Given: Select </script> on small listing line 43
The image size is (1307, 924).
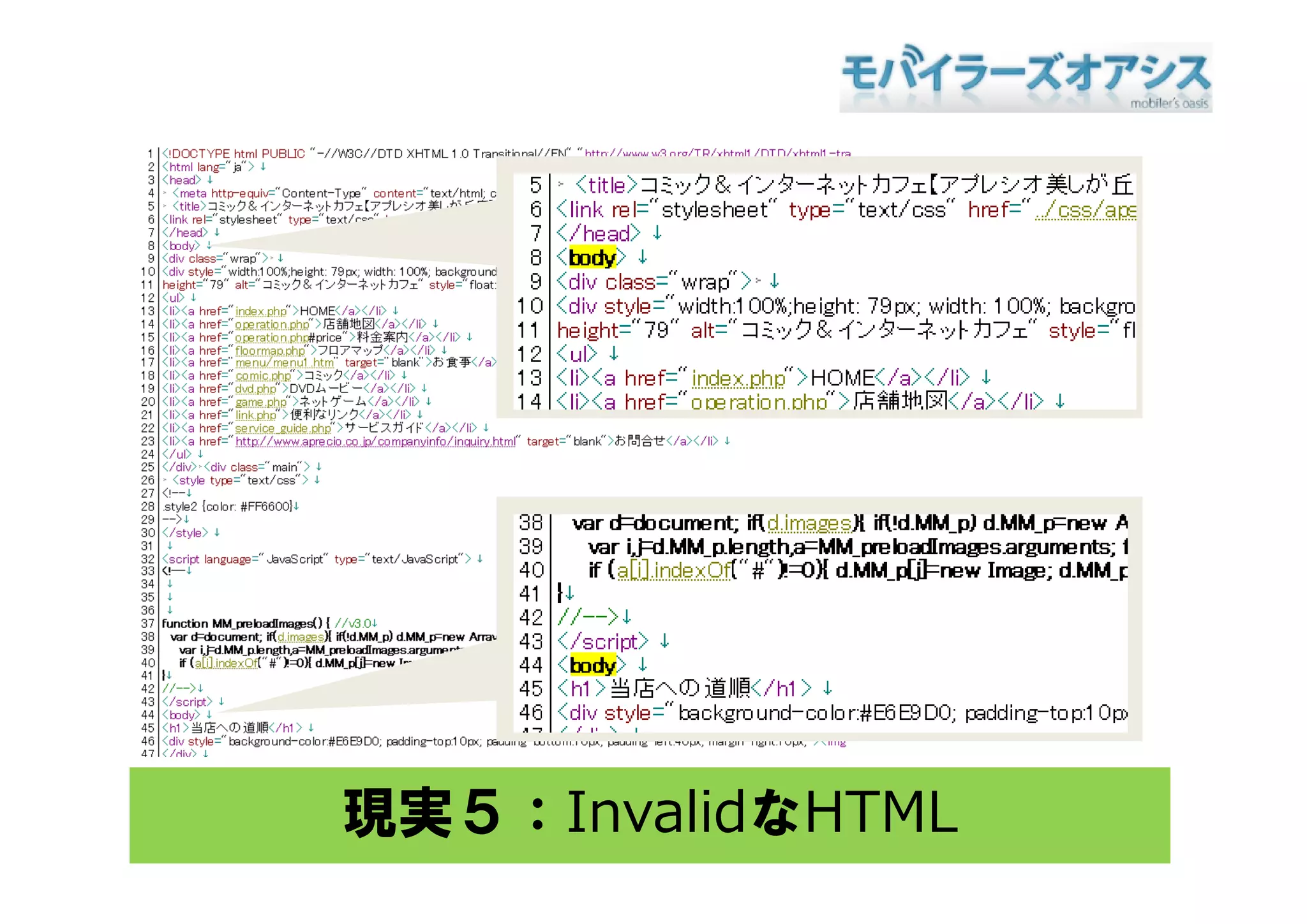Looking at the screenshot, I should pos(188,702).
